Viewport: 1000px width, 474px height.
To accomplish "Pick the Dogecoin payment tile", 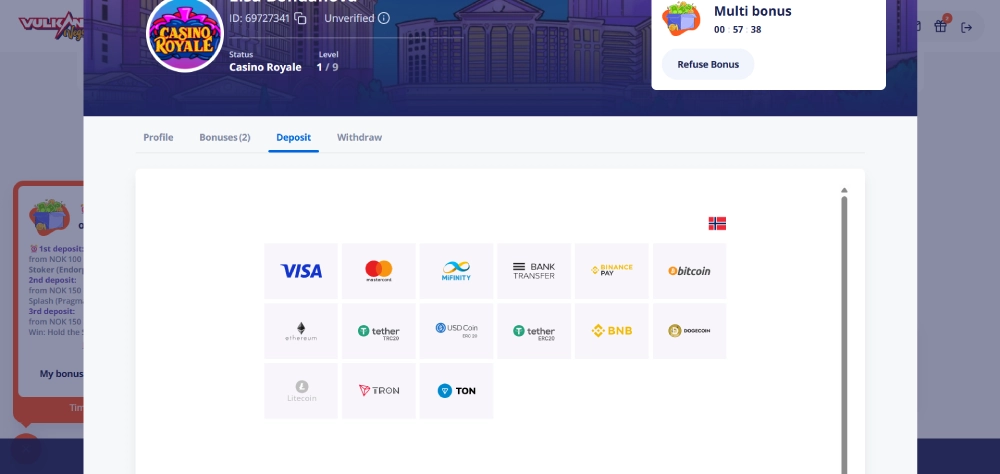I will click(x=689, y=331).
